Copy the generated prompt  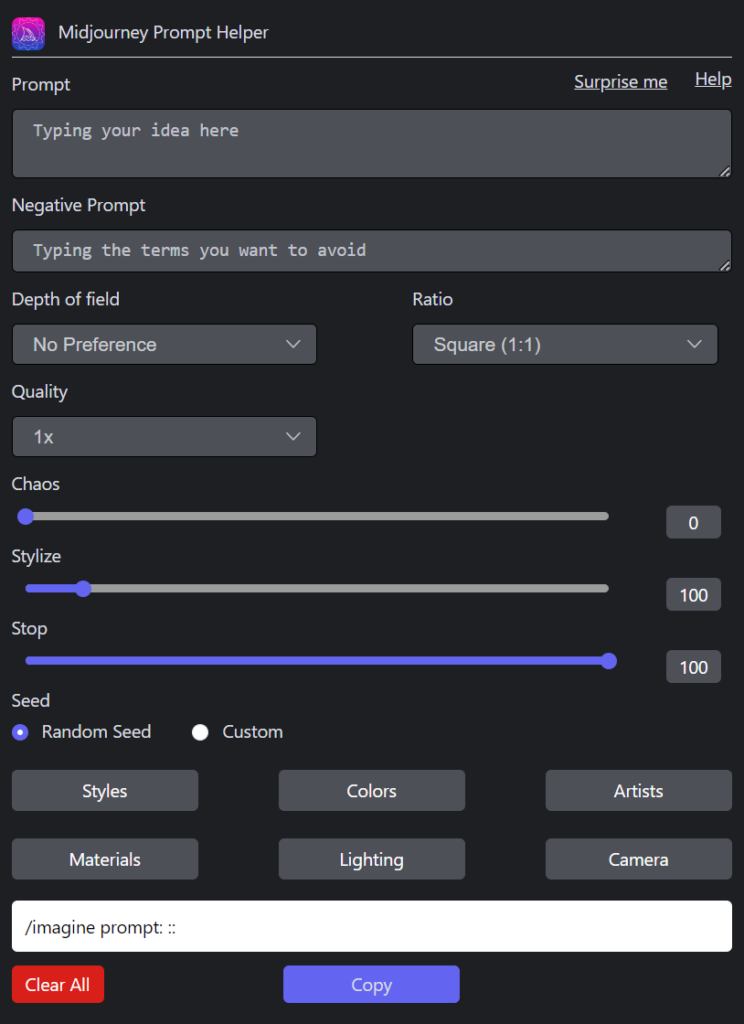tap(371, 984)
